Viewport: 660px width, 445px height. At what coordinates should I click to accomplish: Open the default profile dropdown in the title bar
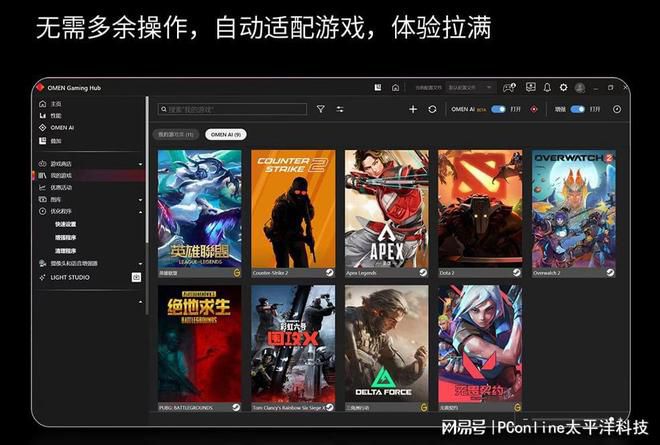point(471,88)
